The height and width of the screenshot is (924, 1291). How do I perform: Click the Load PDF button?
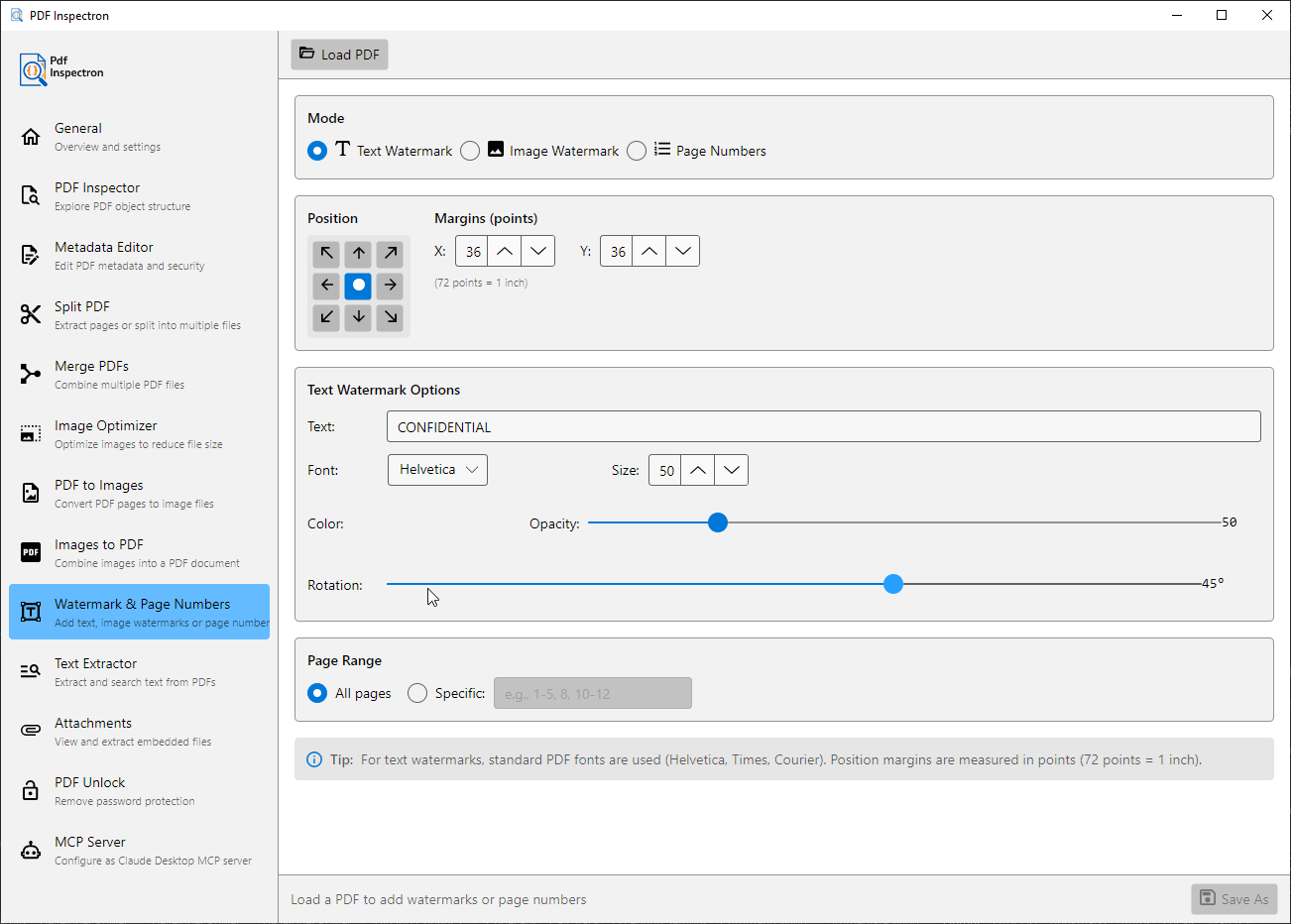(339, 55)
